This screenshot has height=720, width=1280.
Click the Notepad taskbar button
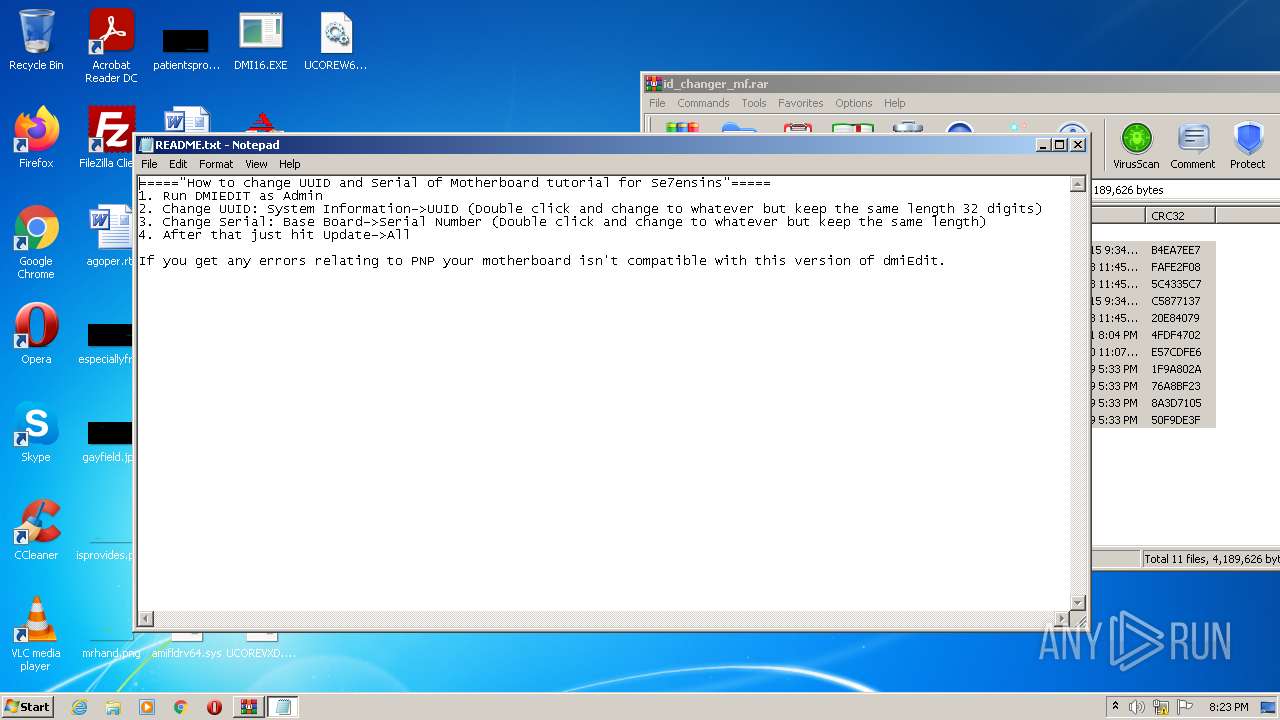pyautogui.click(x=283, y=707)
